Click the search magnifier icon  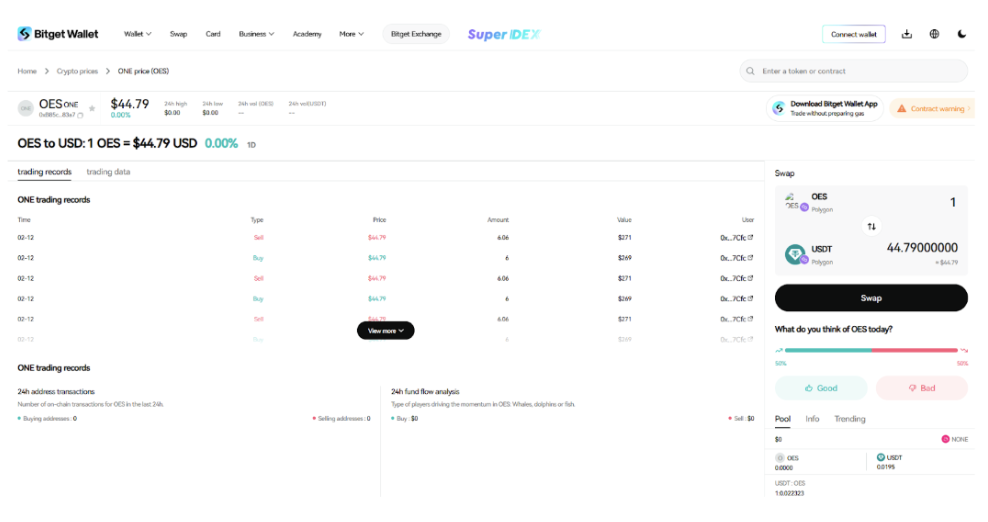750,71
